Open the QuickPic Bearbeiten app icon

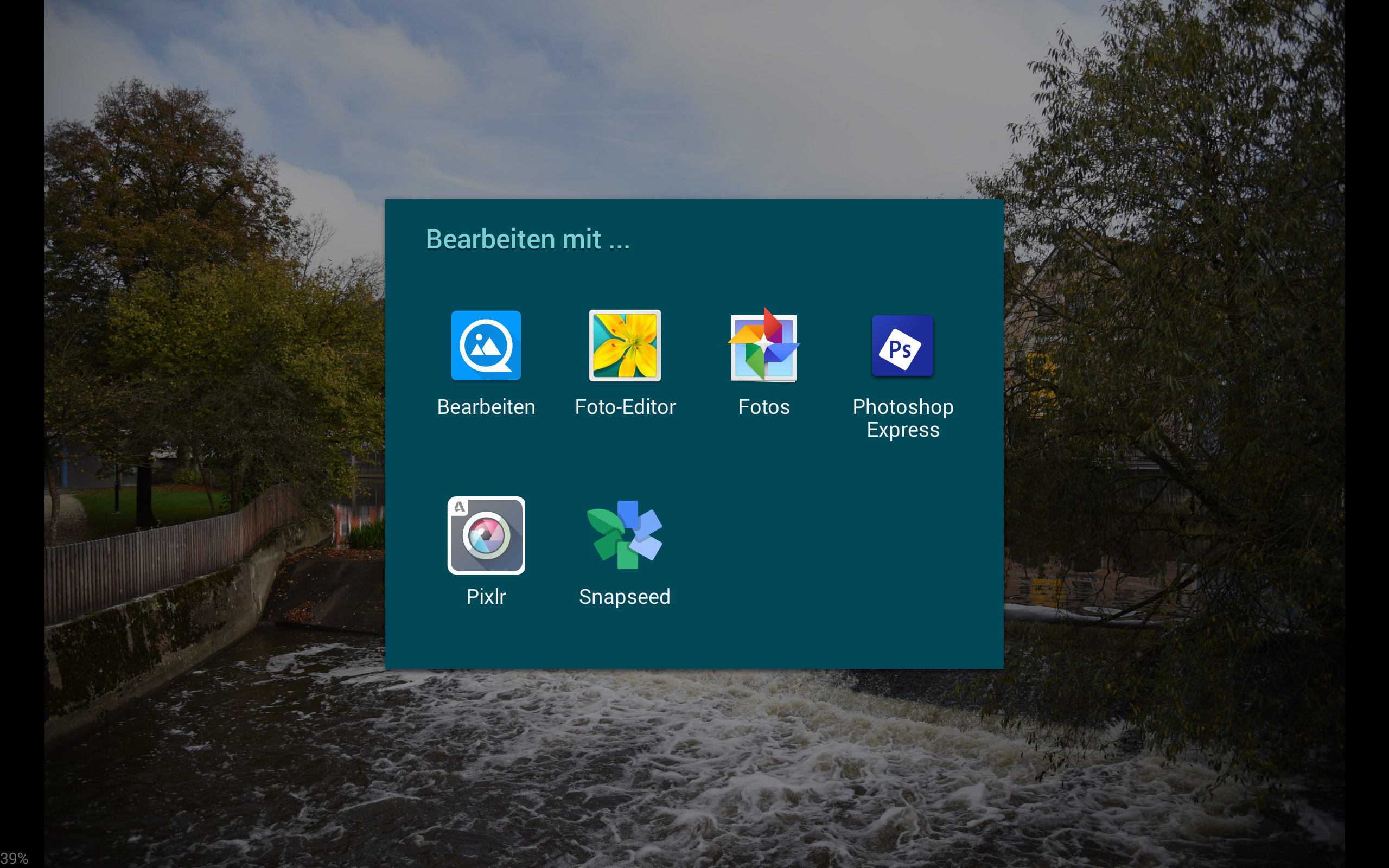(486, 345)
